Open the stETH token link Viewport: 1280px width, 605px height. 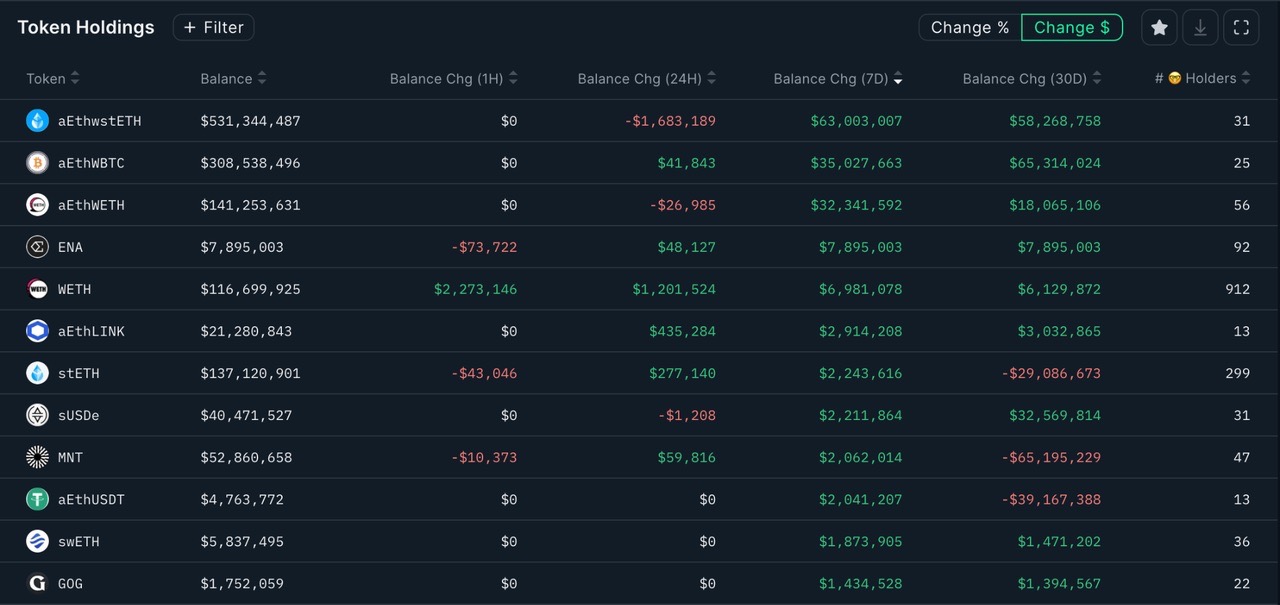click(78, 373)
